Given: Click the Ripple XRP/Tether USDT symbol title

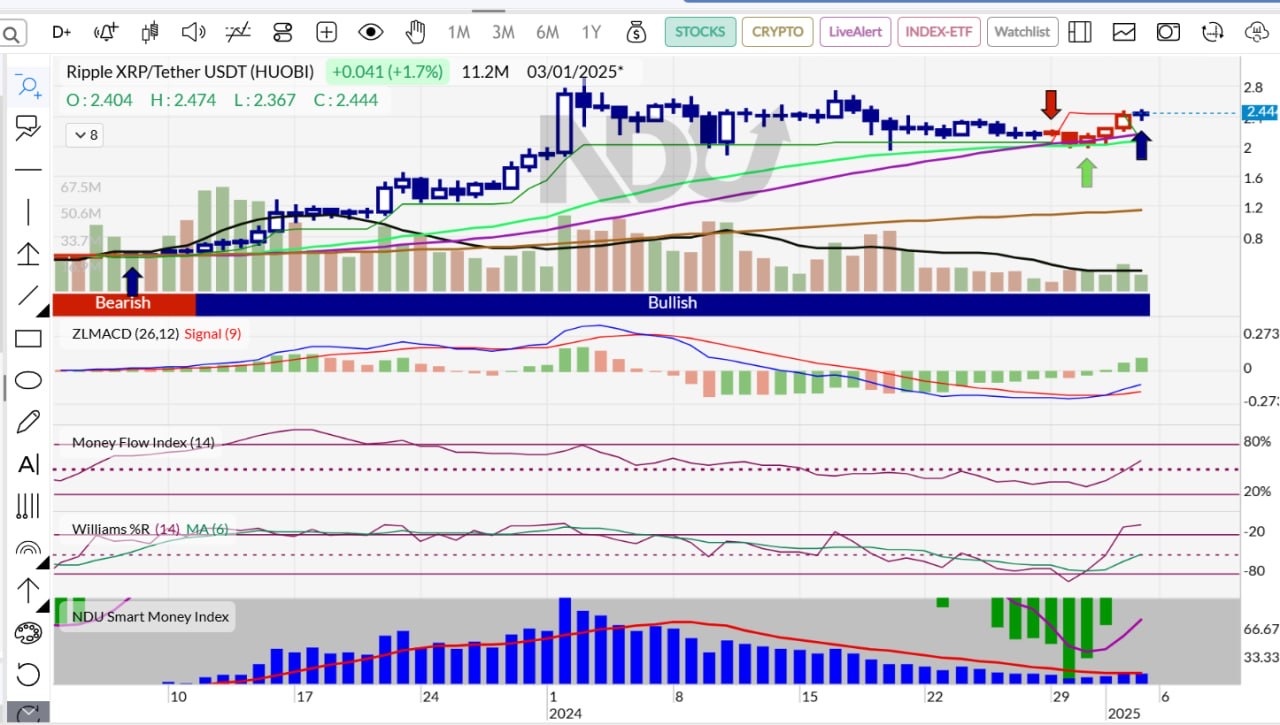Looking at the screenshot, I should 190,72.
